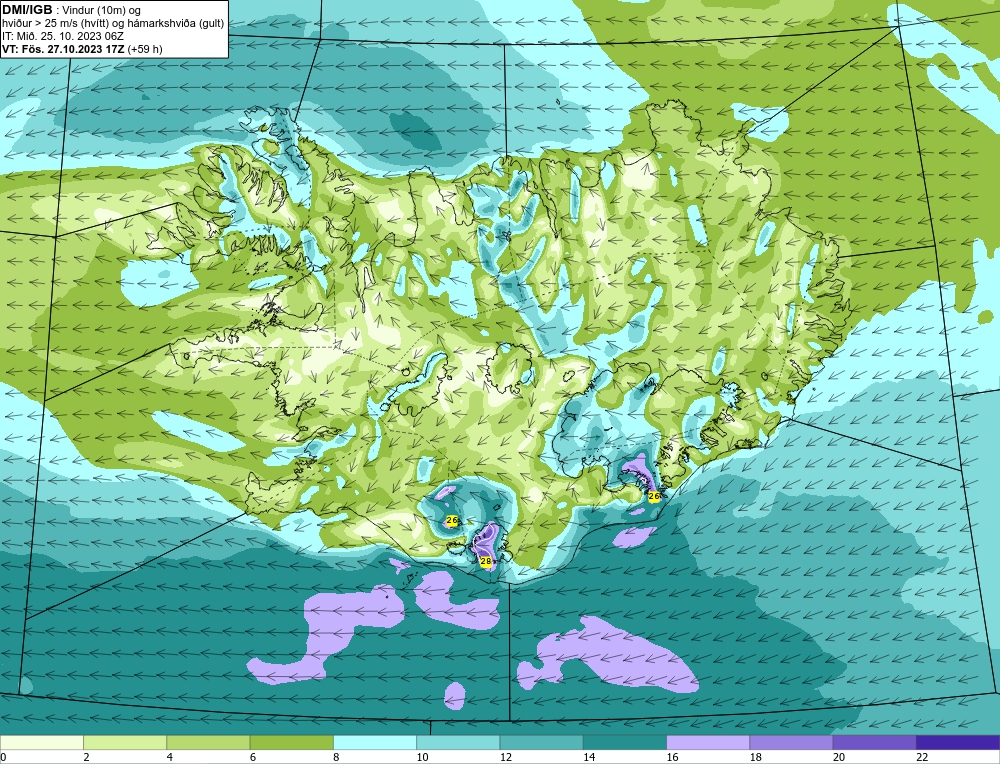Click the "IT: Mið. 25. 10. 2023 06Z" line
This screenshot has width=1000, height=764.
pos(62,36)
